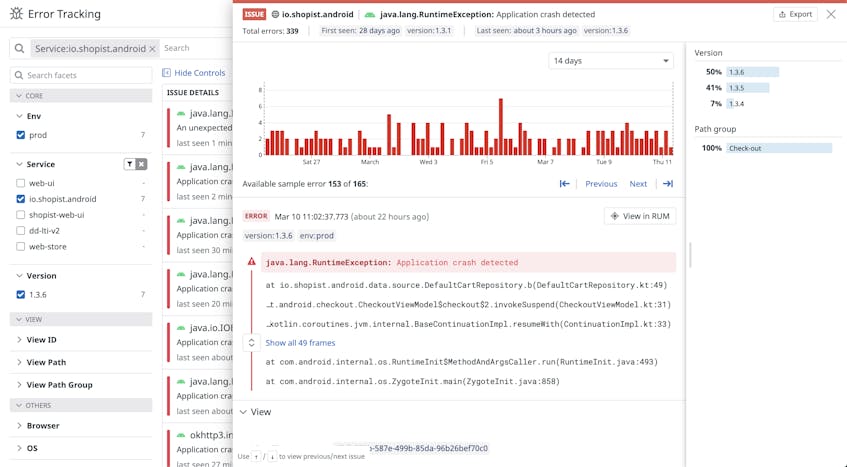The width and height of the screenshot is (847, 467).
Task: Toggle the prod environment checkbox
Action: click(x=21, y=135)
